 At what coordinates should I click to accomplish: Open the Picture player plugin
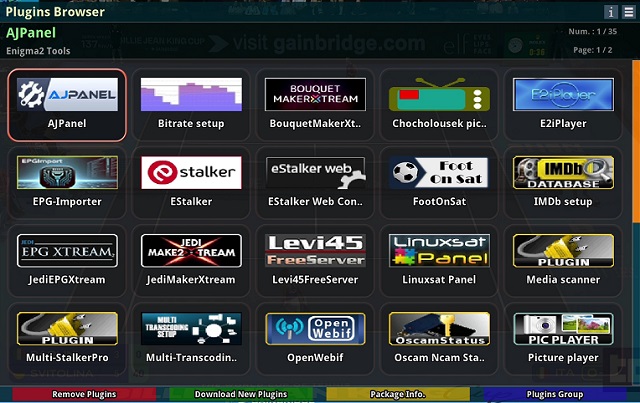[x=563, y=339]
